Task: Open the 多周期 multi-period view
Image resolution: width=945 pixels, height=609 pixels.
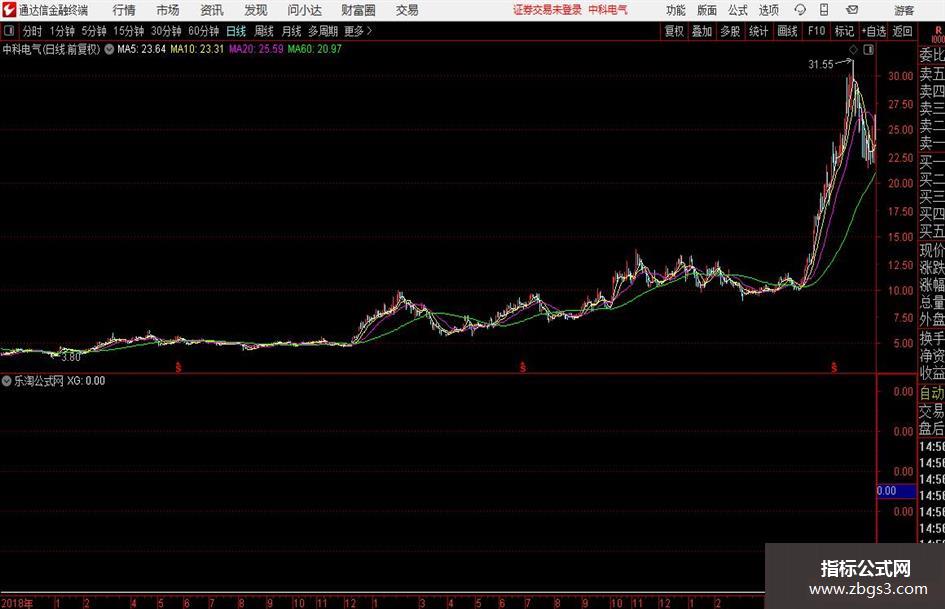Action: click(x=323, y=31)
